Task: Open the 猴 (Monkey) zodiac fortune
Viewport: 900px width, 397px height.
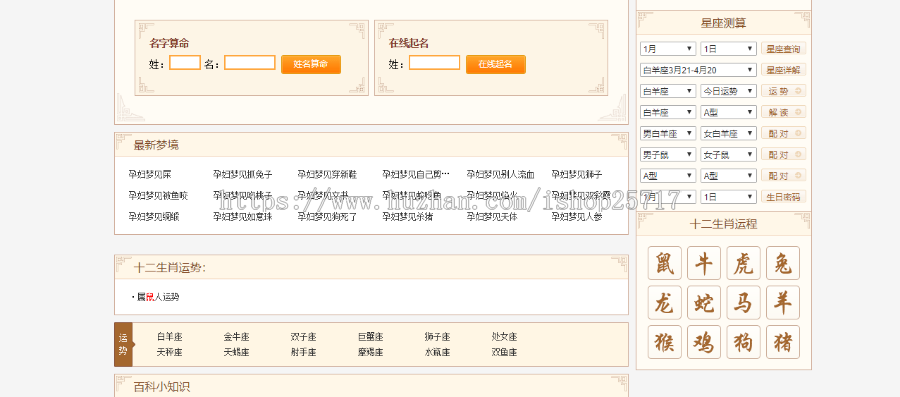Action: (665, 342)
